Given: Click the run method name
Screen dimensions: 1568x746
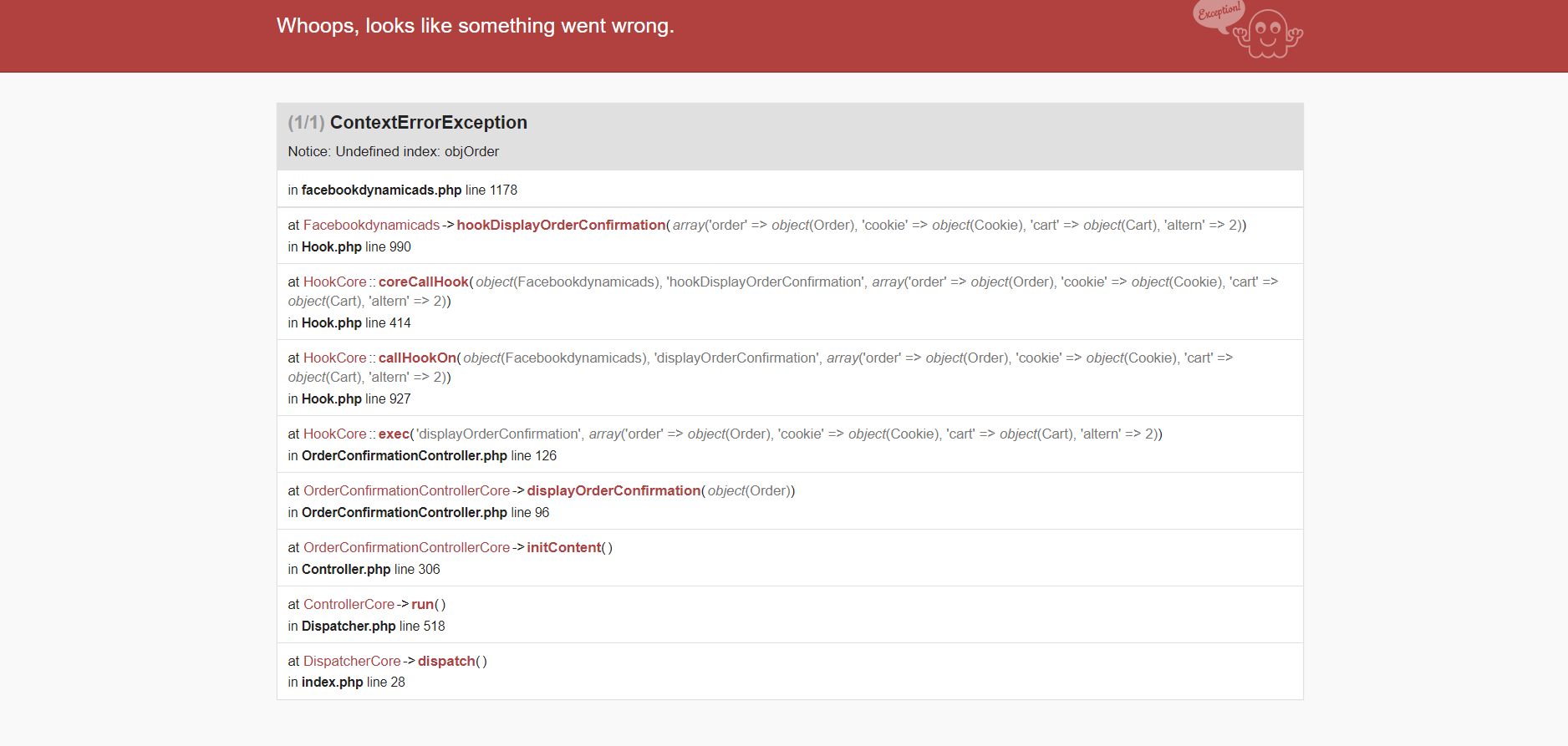Looking at the screenshot, I should [423, 605].
